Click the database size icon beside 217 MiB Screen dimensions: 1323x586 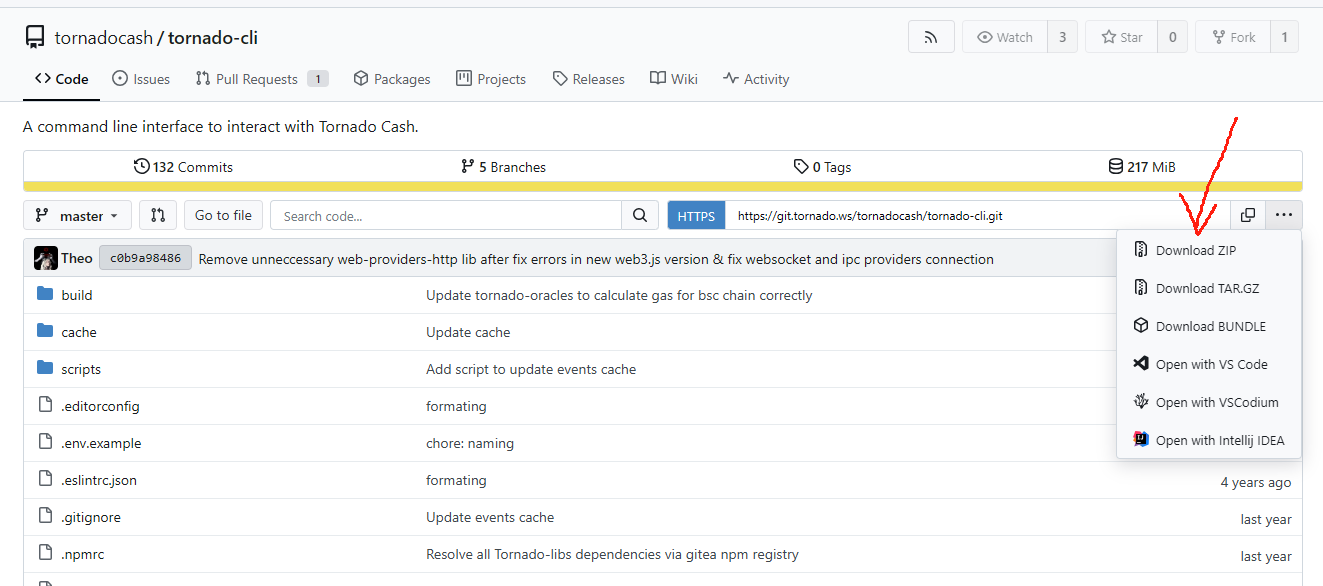click(x=1116, y=166)
